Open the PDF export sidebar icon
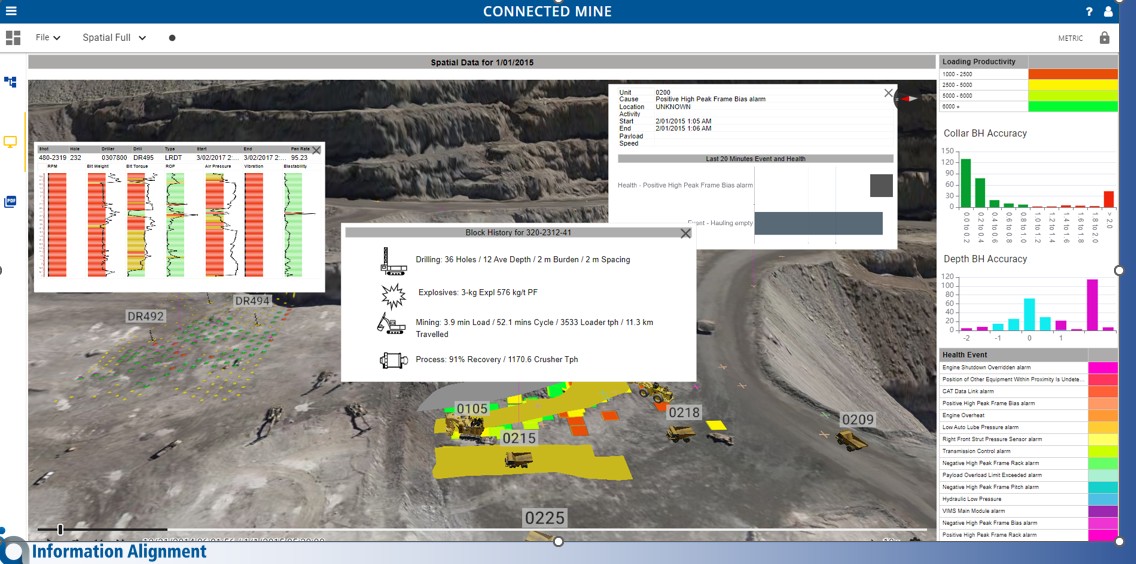The image size is (1136, 564). pos(10,202)
